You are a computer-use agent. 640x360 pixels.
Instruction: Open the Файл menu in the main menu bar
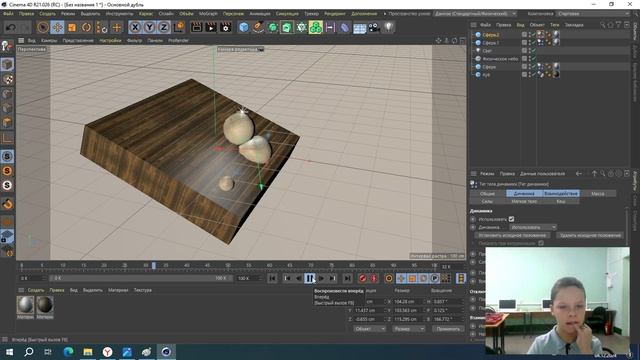point(8,13)
